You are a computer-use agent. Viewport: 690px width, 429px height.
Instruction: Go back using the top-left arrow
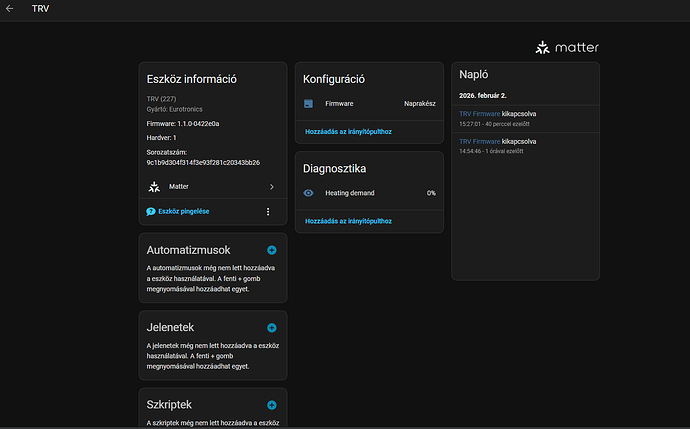[x=10, y=8]
